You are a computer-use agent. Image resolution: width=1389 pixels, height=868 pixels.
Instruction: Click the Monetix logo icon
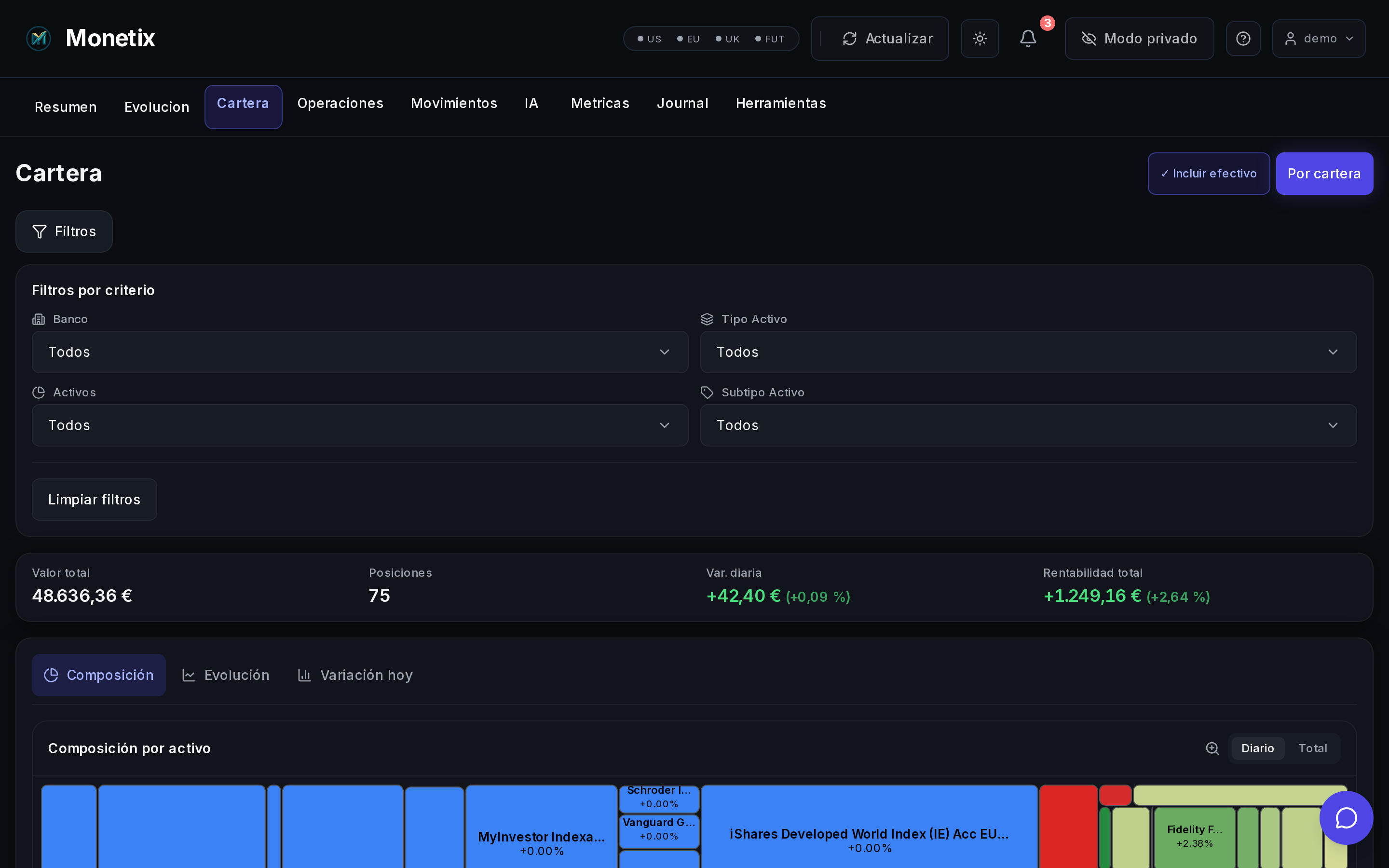tap(39, 39)
